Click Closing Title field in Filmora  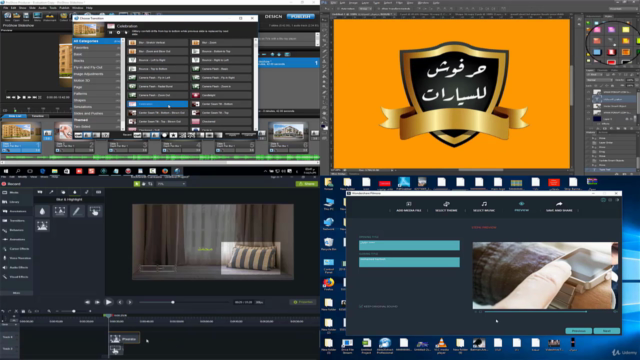(x=409, y=262)
